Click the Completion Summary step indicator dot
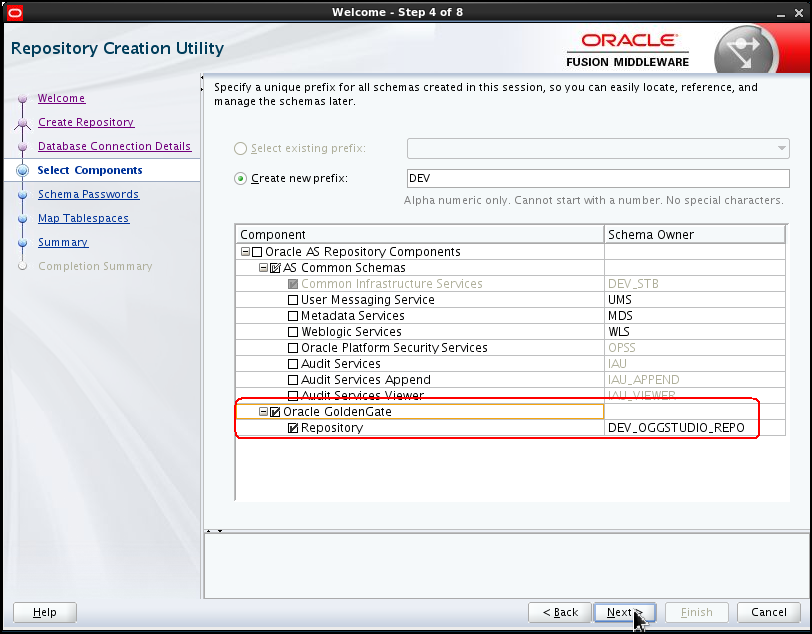 (x=23, y=266)
